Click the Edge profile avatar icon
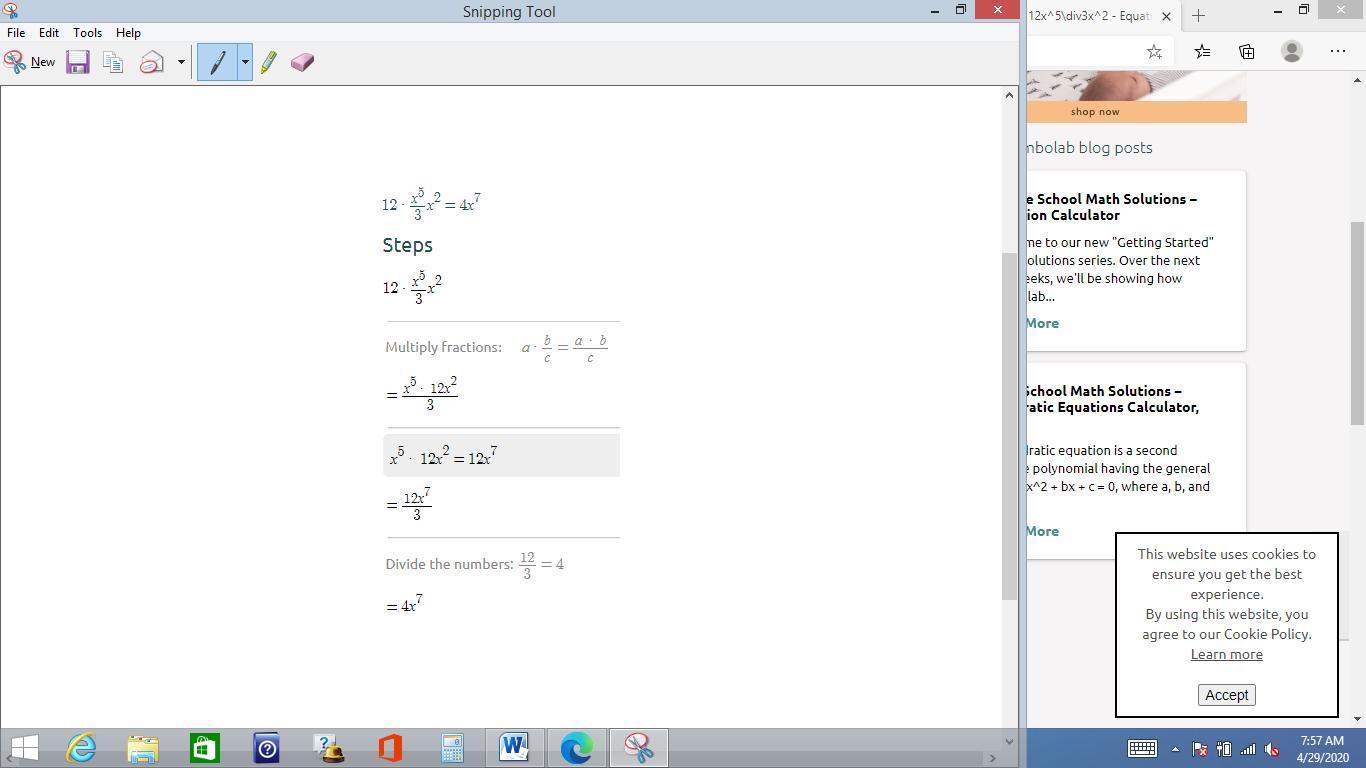 click(1292, 51)
